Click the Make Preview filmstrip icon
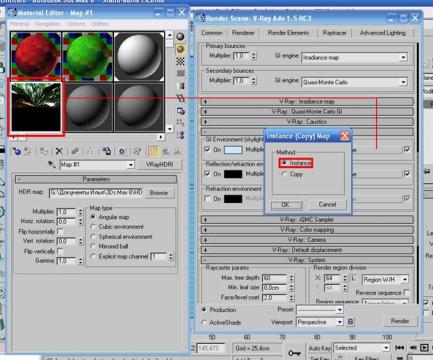The width and height of the screenshot is (433, 360). click(x=180, y=98)
